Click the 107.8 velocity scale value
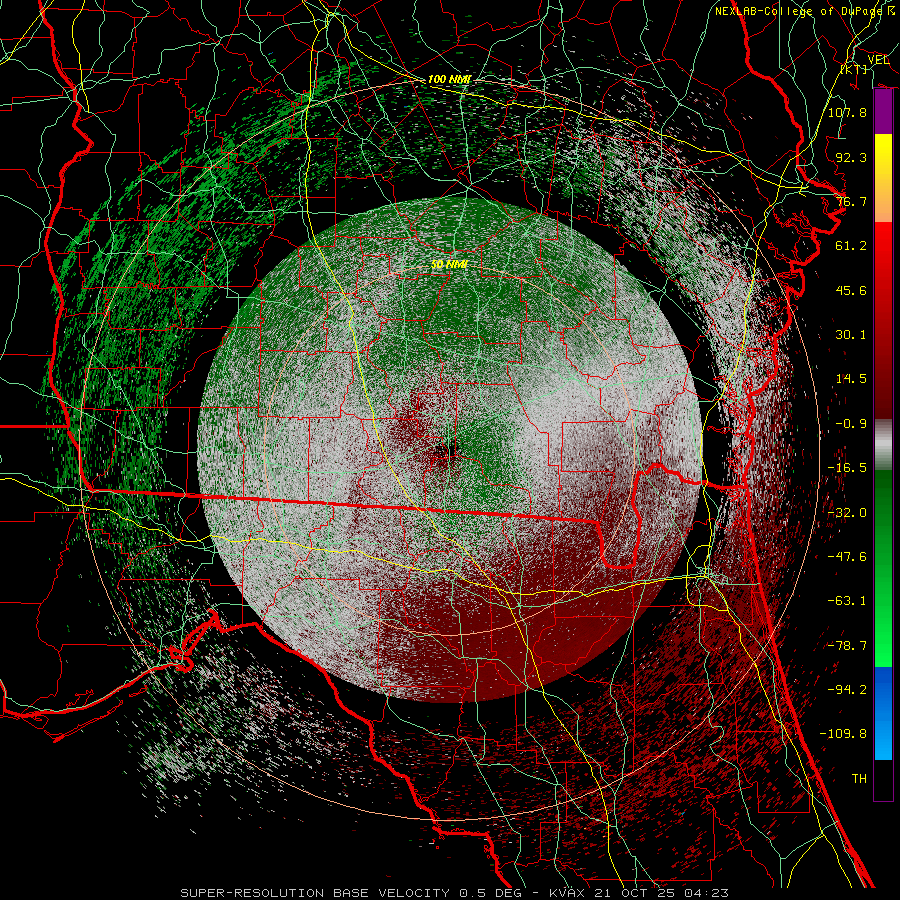 (x=847, y=112)
